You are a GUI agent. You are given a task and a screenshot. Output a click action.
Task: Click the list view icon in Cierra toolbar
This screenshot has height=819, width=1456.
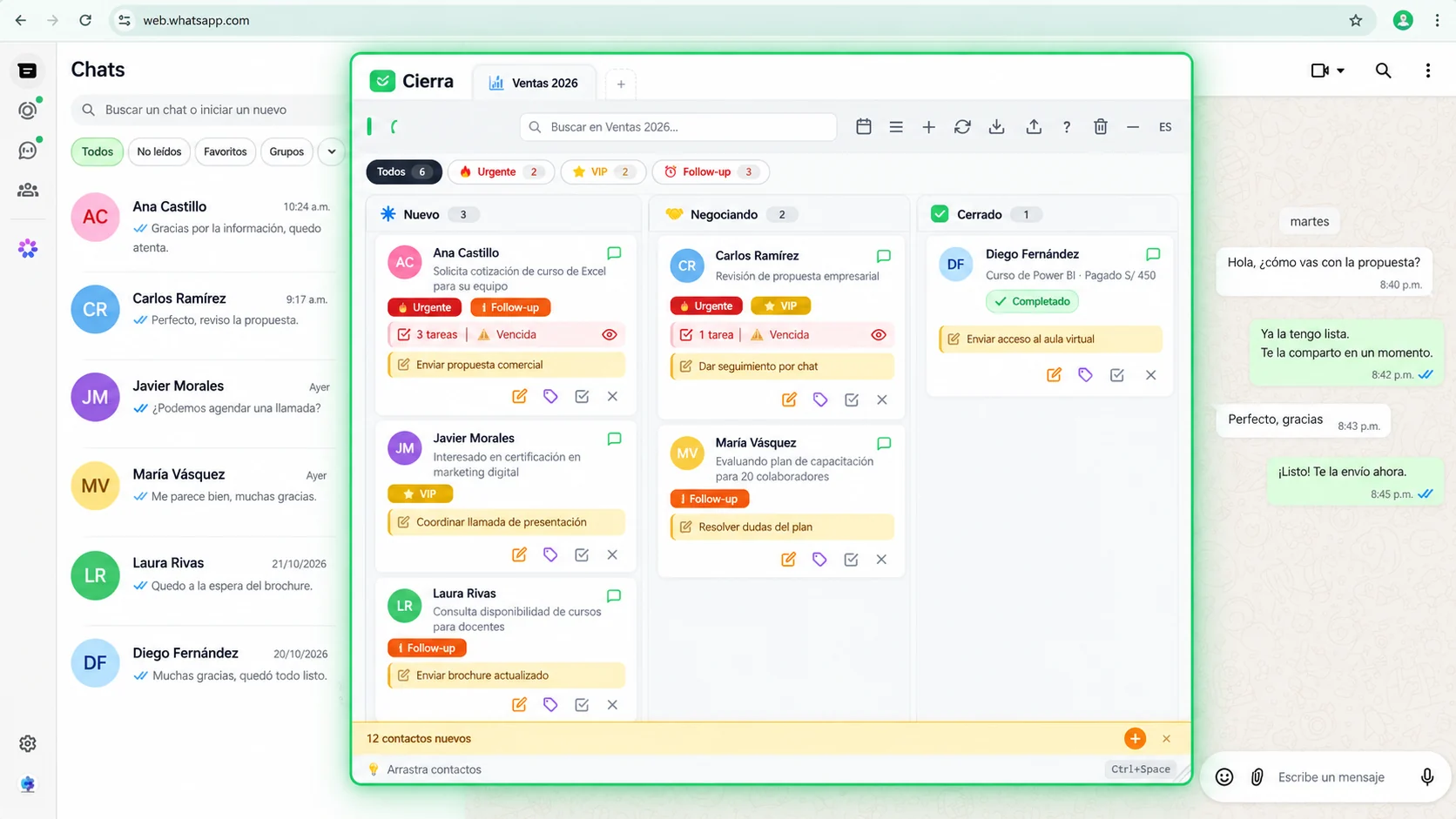895,127
